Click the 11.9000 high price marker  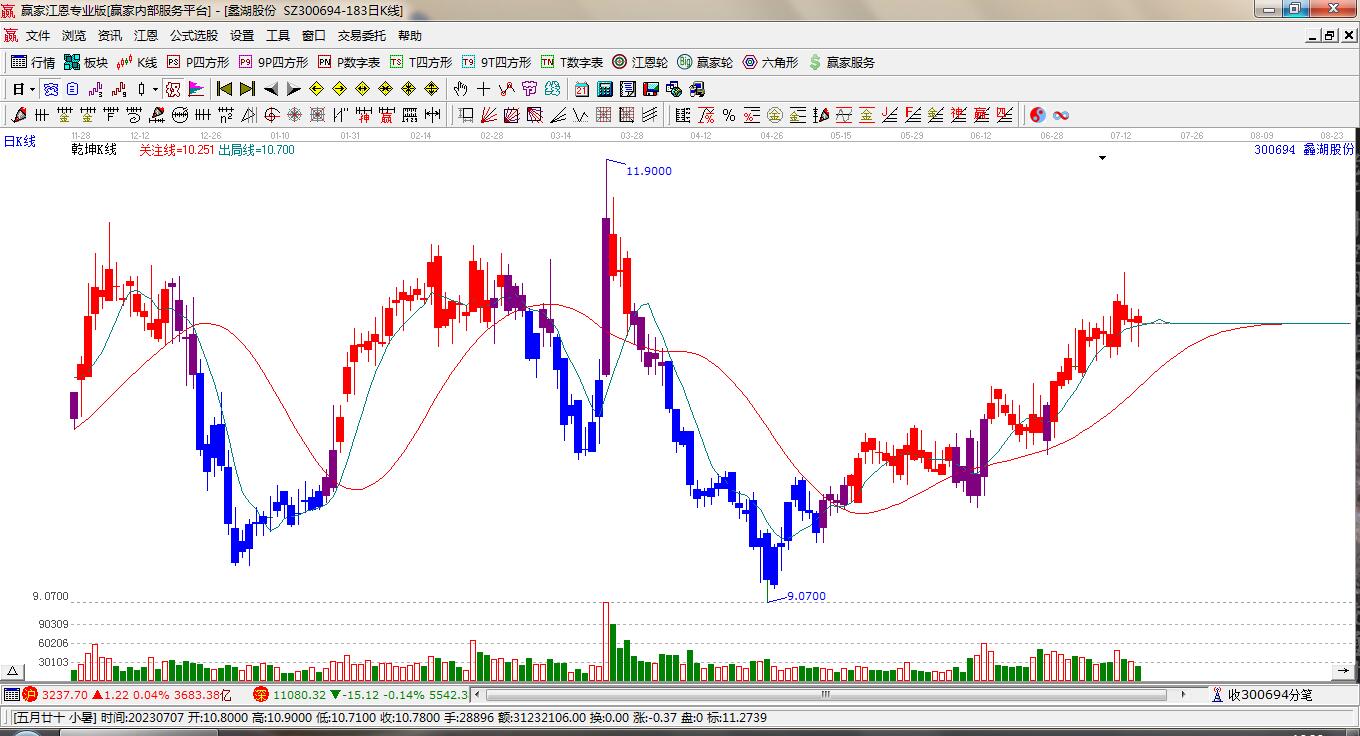click(649, 171)
